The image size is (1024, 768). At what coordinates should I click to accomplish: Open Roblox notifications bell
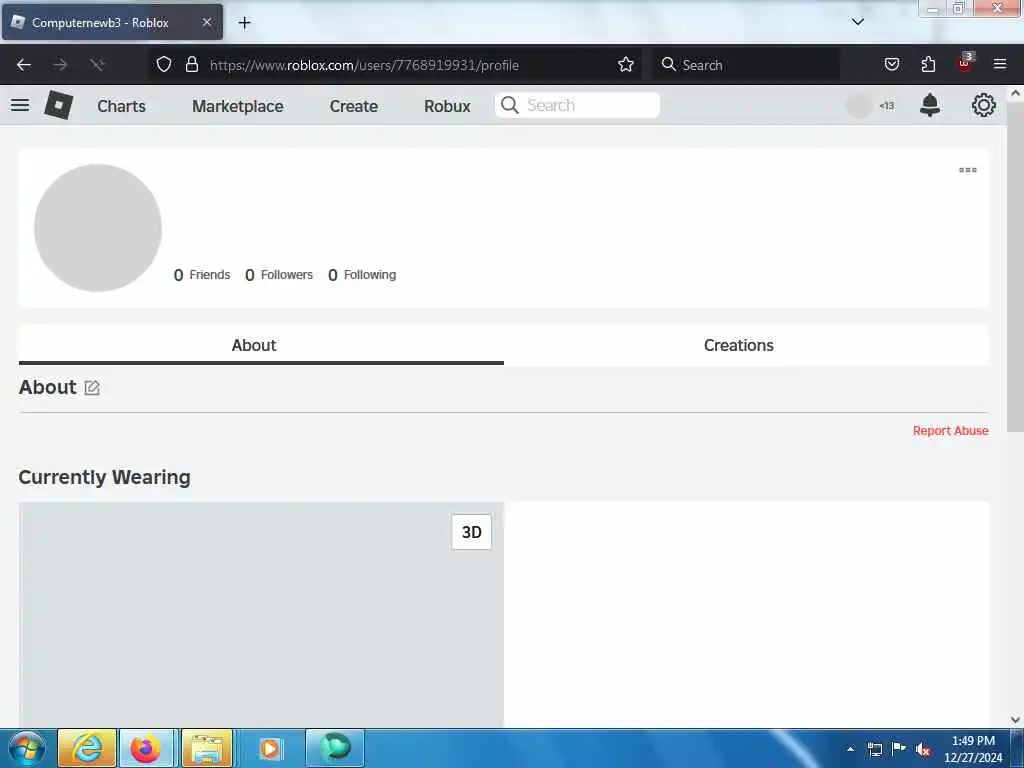(x=929, y=105)
